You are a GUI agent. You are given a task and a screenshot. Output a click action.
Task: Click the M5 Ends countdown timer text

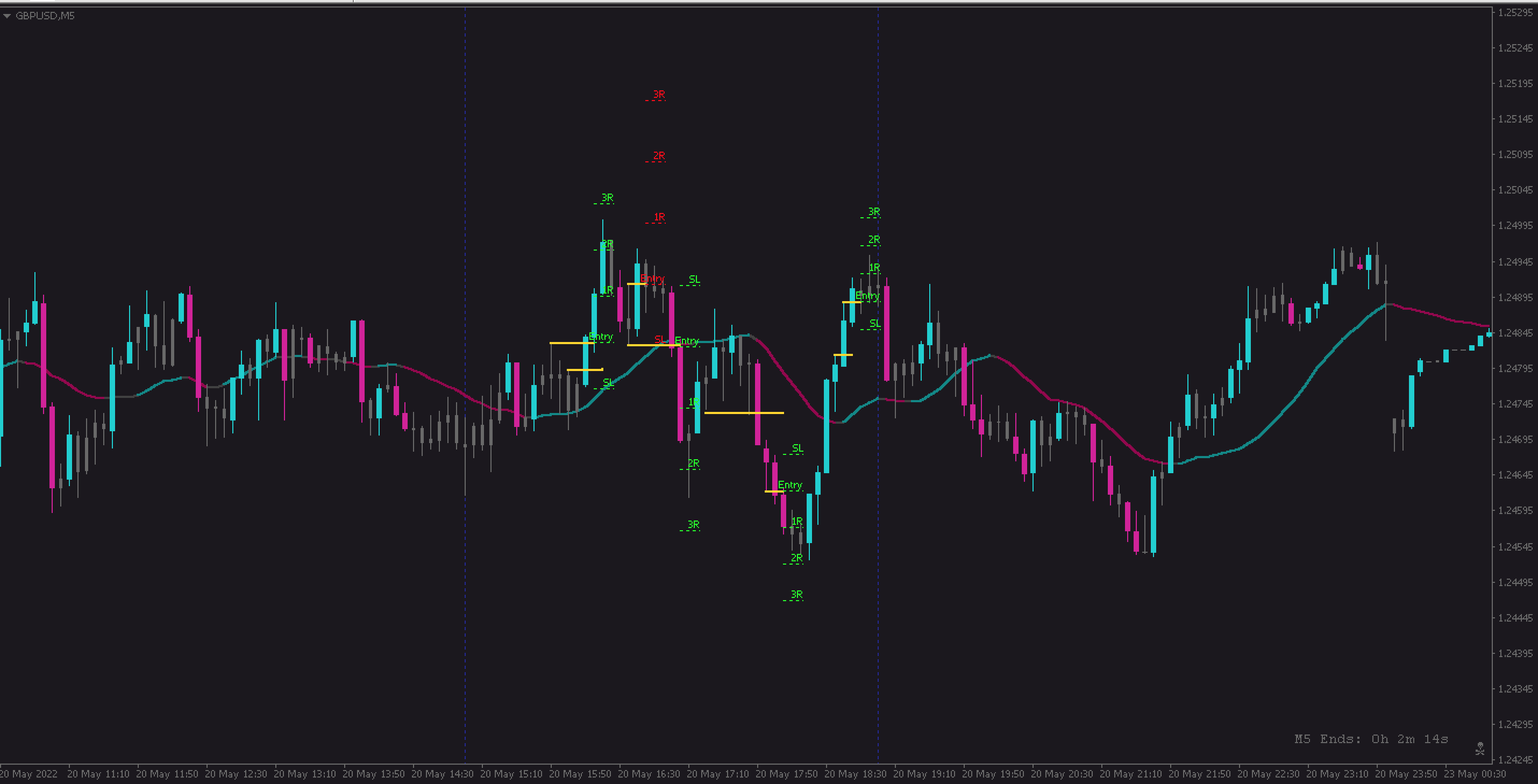pos(1371,739)
